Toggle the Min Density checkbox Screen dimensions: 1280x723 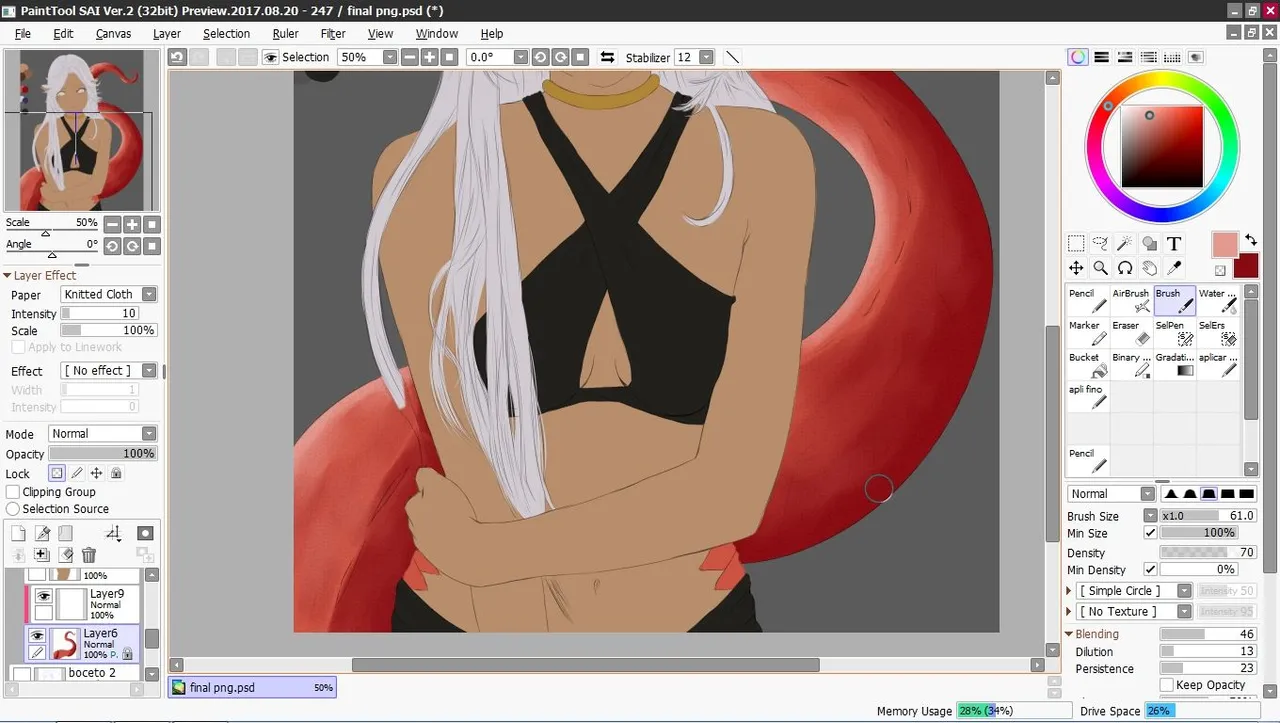tap(1150, 570)
